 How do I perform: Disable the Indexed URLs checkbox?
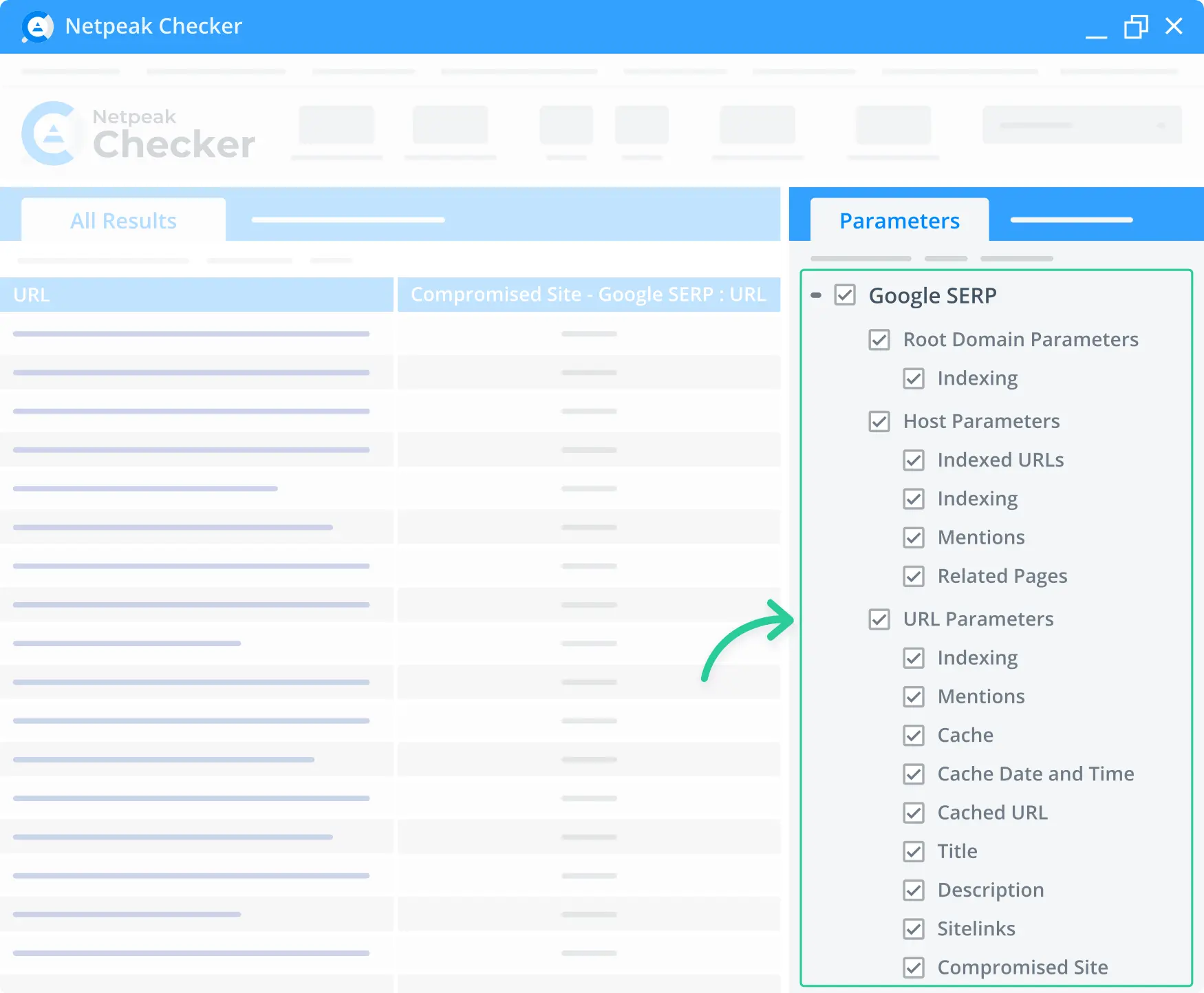point(914,460)
